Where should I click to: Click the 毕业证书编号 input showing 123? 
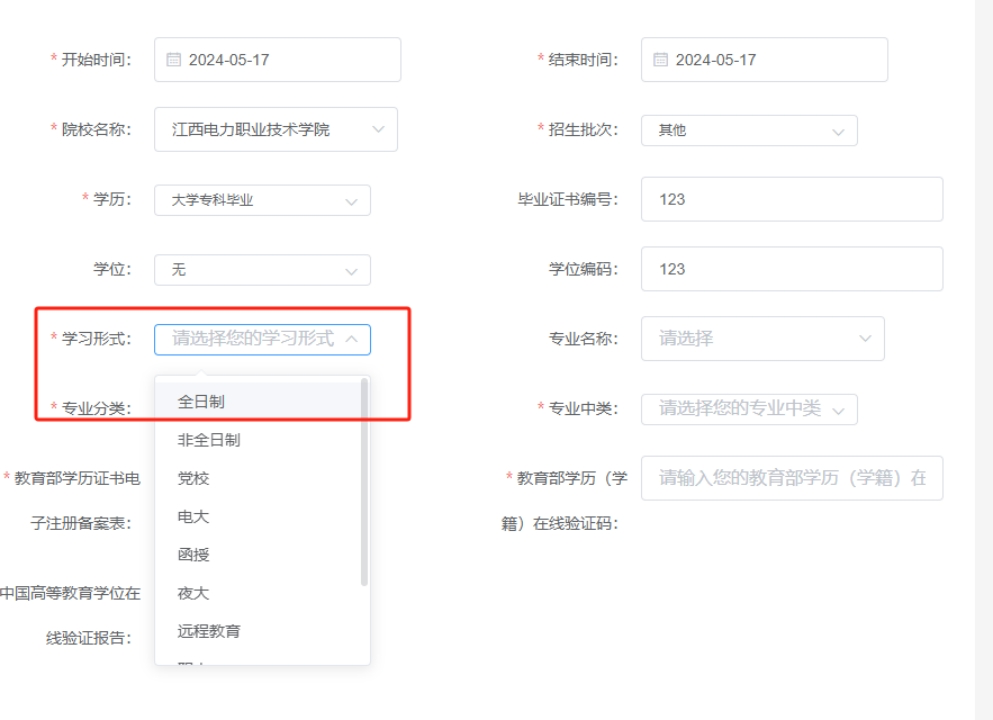click(790, 199)
